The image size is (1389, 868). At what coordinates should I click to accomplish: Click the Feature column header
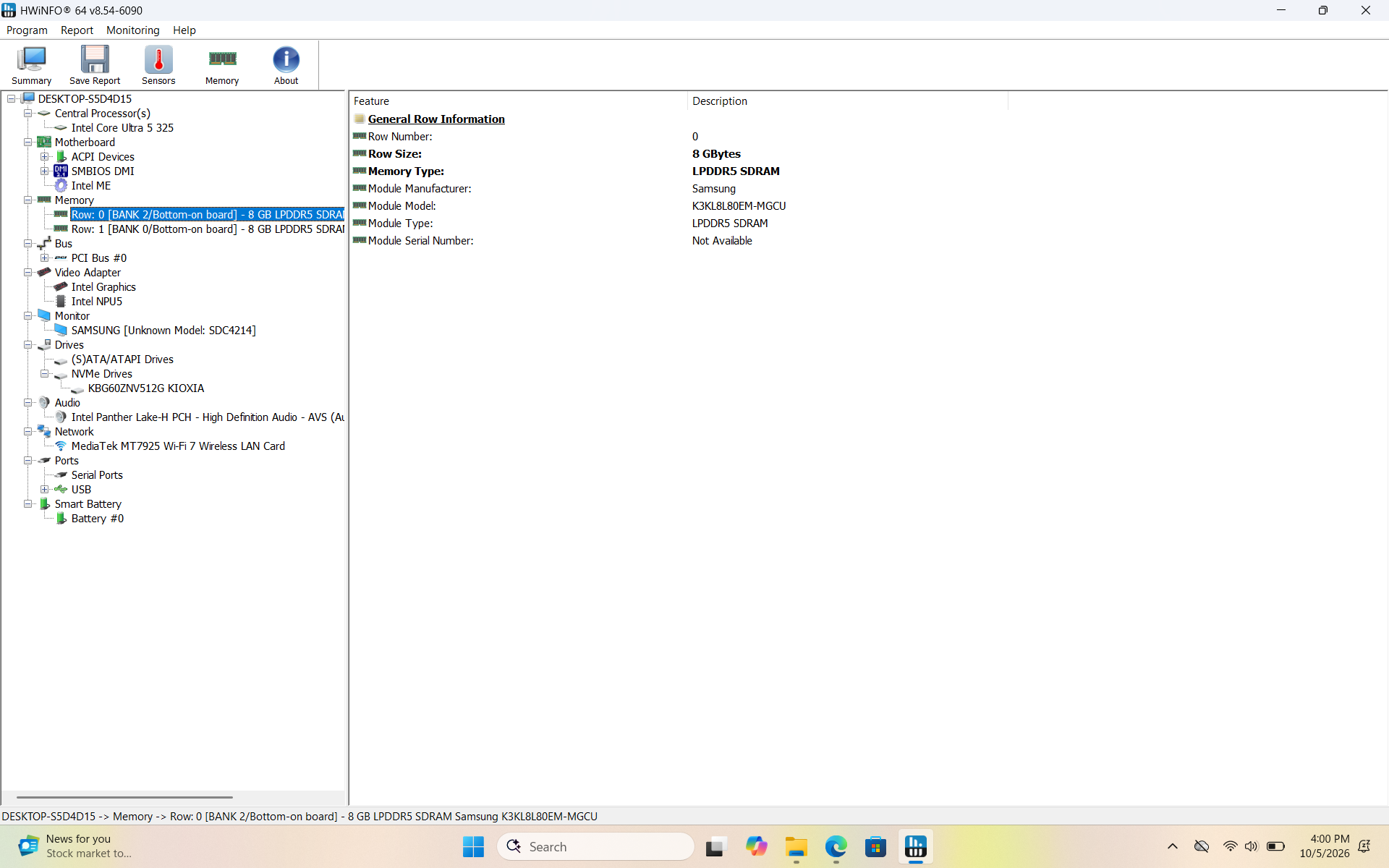click(518, 101)
